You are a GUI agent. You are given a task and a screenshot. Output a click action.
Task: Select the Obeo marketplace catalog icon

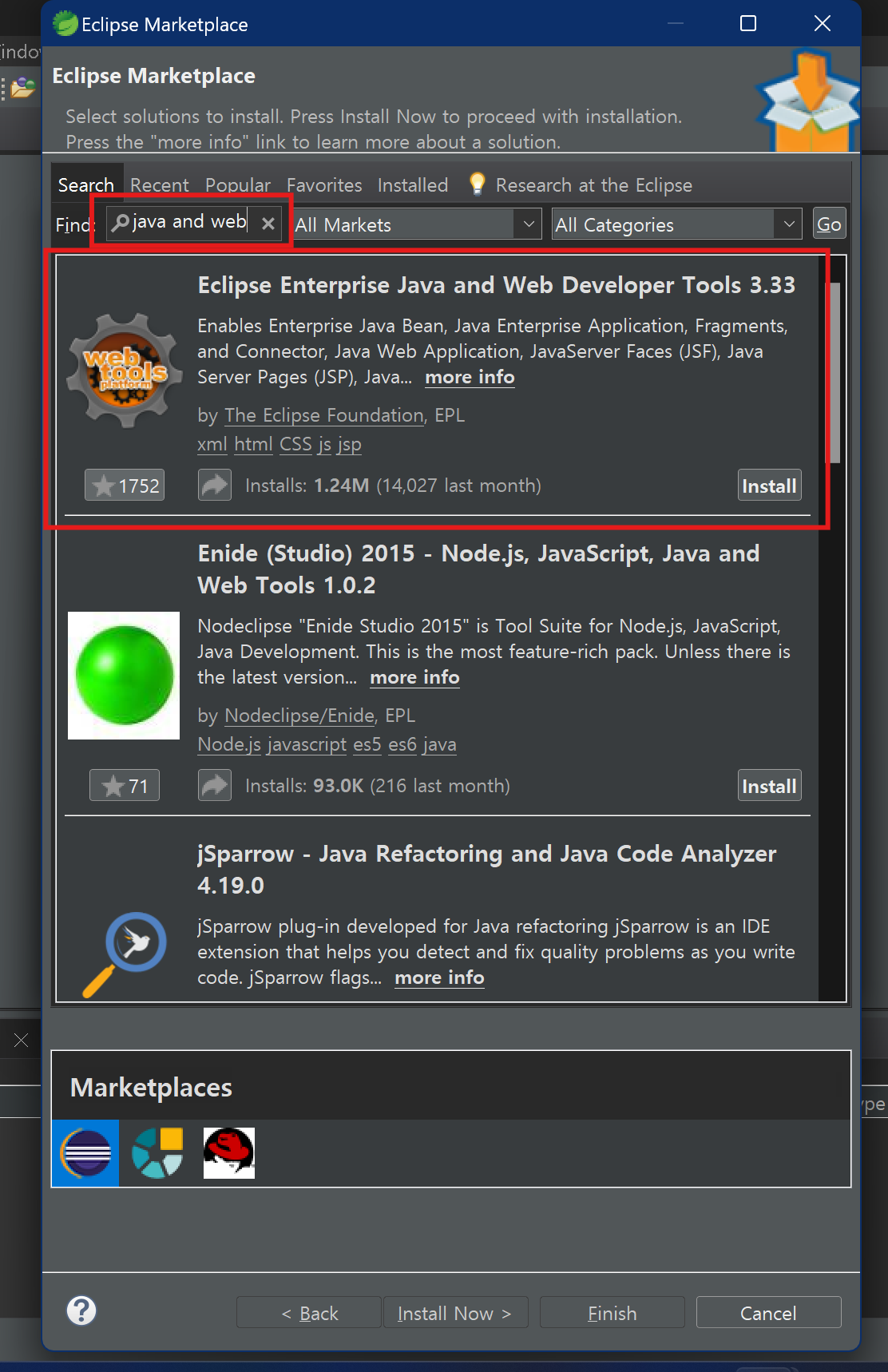pos(157,1153)
